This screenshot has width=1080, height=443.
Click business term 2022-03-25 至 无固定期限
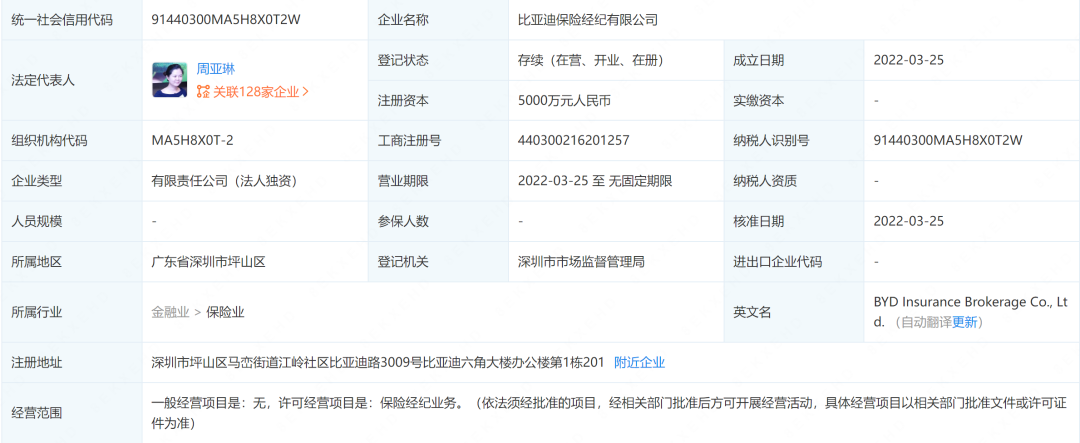pos(595,181)
